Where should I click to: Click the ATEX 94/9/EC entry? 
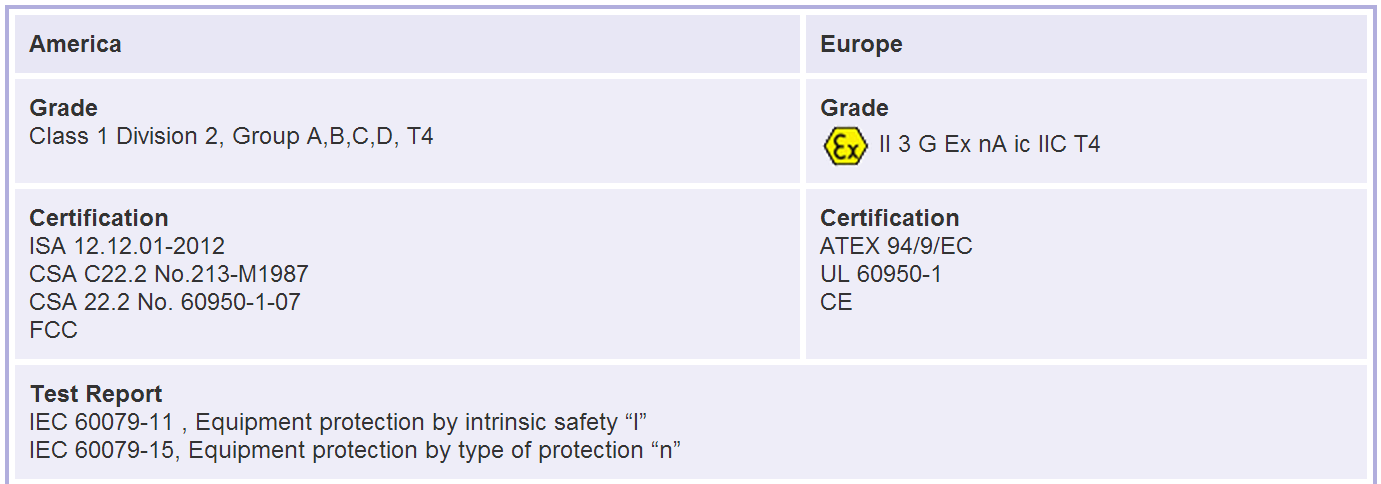pos(896,246)
